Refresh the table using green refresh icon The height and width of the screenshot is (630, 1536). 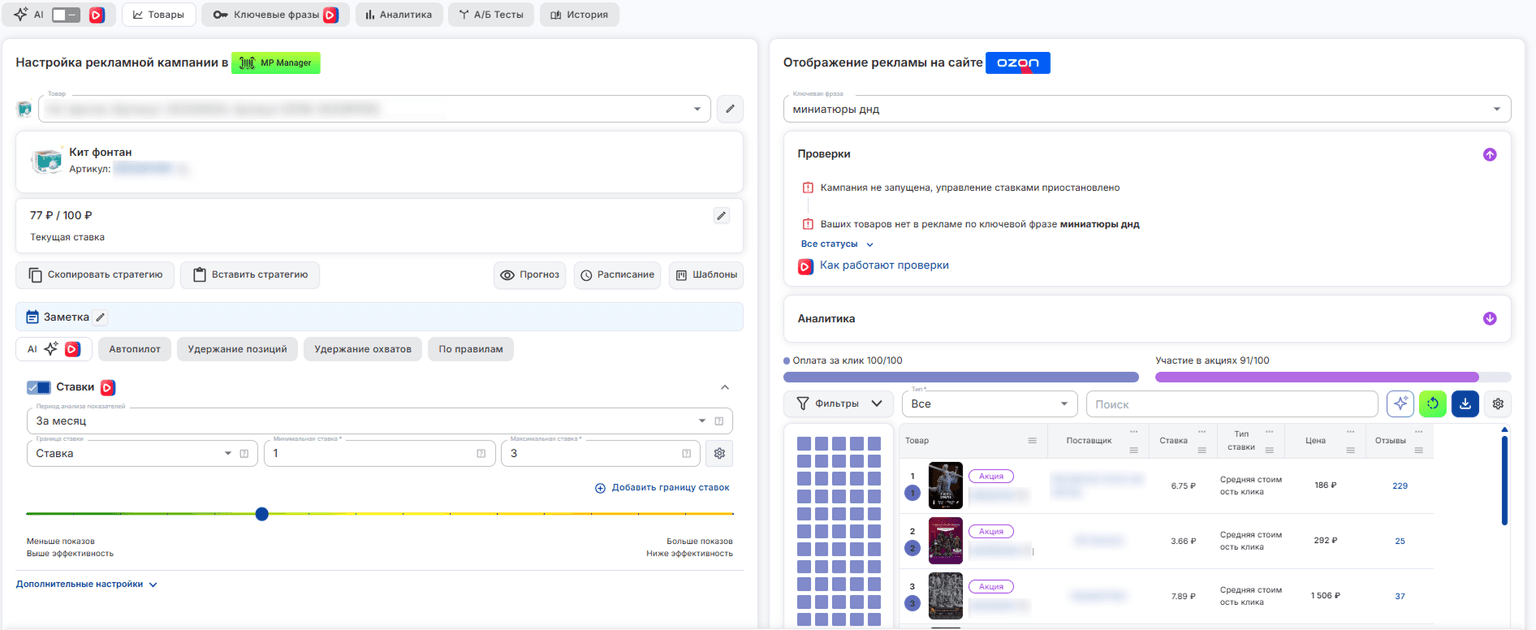pos(1433,404)
